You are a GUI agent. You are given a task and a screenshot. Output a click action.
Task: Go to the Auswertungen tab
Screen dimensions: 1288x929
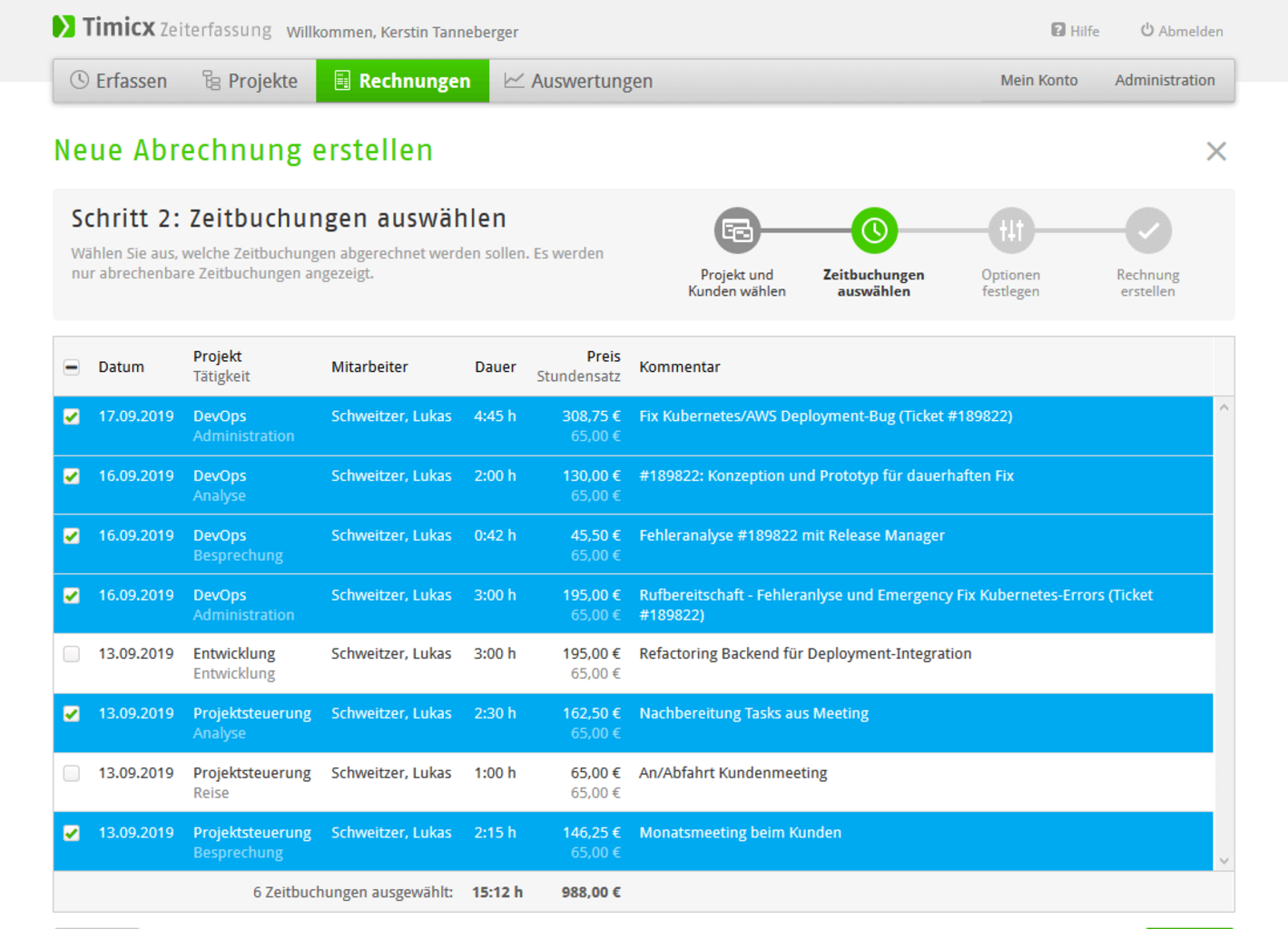[578, 81]
